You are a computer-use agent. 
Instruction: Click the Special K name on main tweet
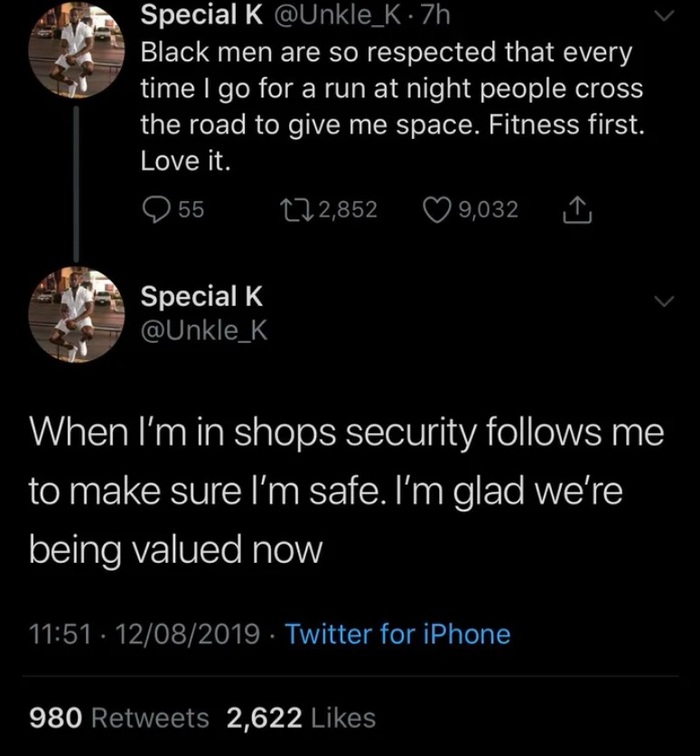point(202,296)
